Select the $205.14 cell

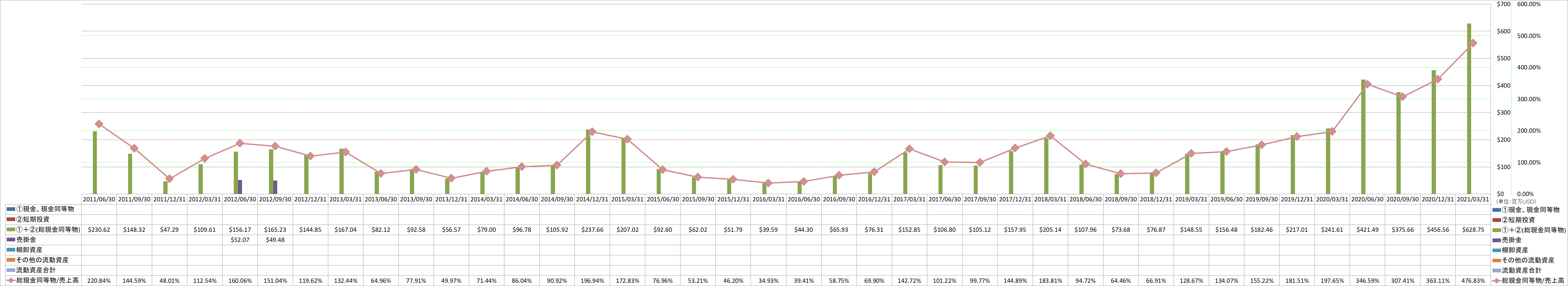1050,230
